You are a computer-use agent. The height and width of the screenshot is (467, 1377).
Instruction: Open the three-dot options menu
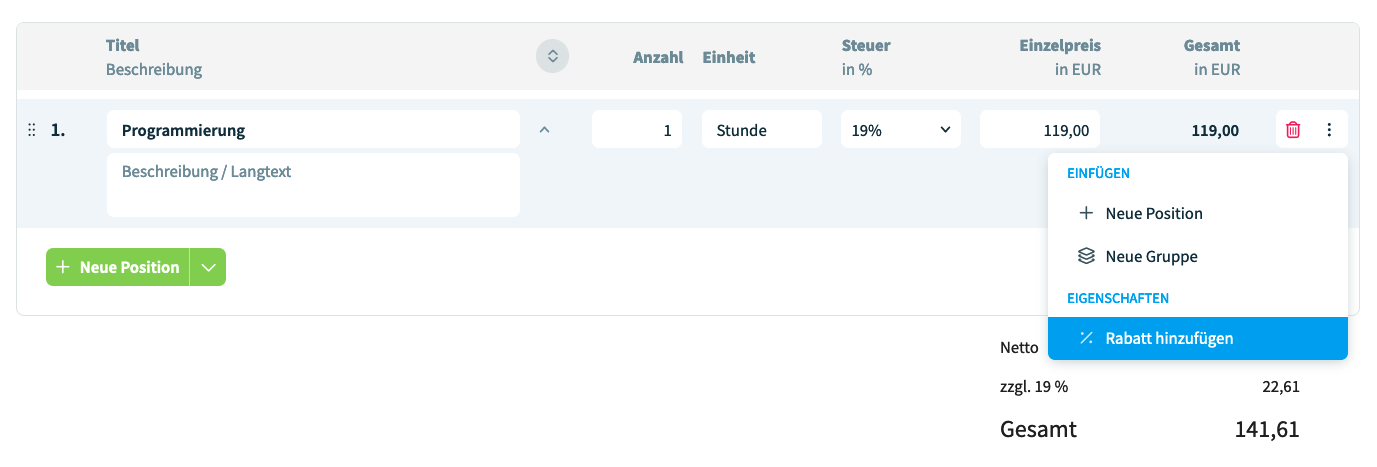tap(1329, 130)
